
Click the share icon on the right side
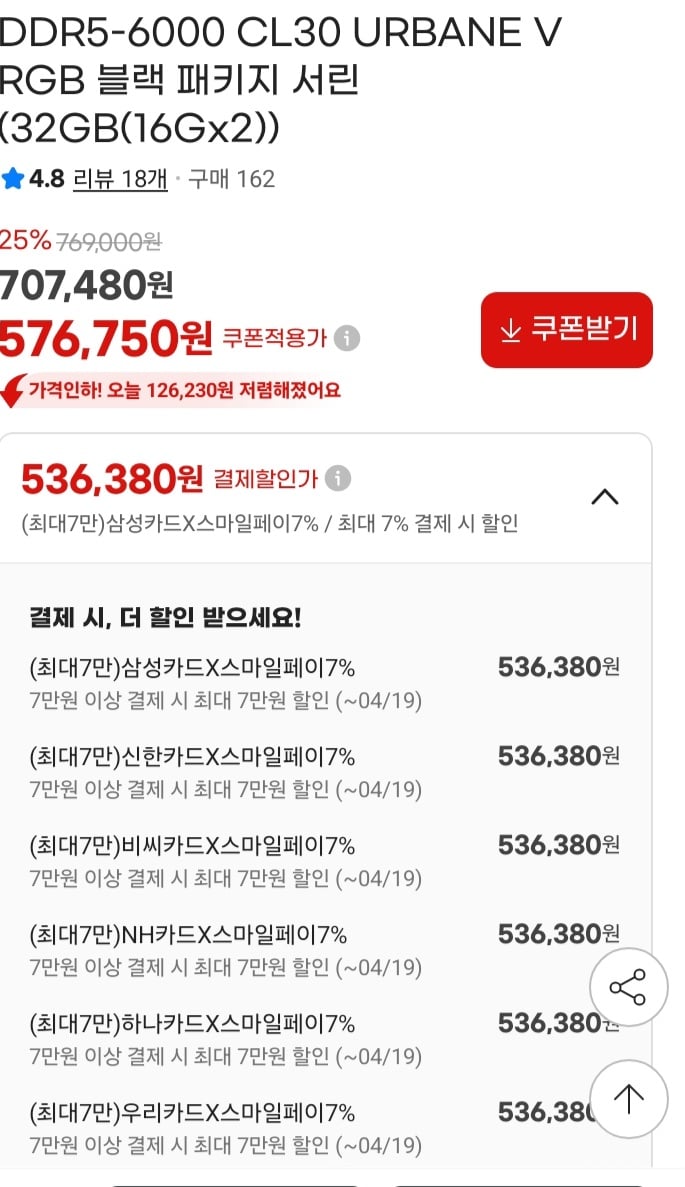click(629, 986)
